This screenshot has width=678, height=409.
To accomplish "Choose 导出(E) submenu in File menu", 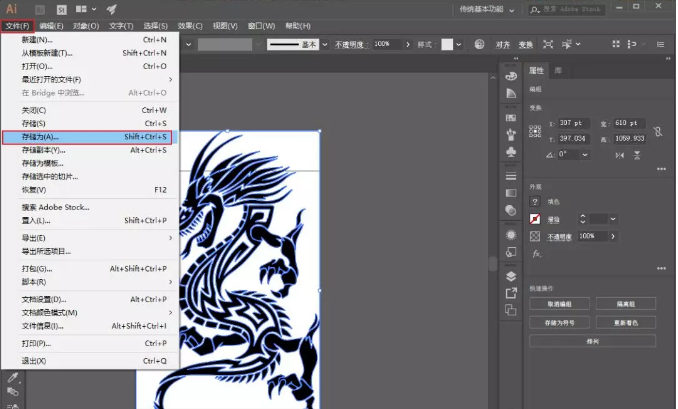I will click(x=90, y=238).
